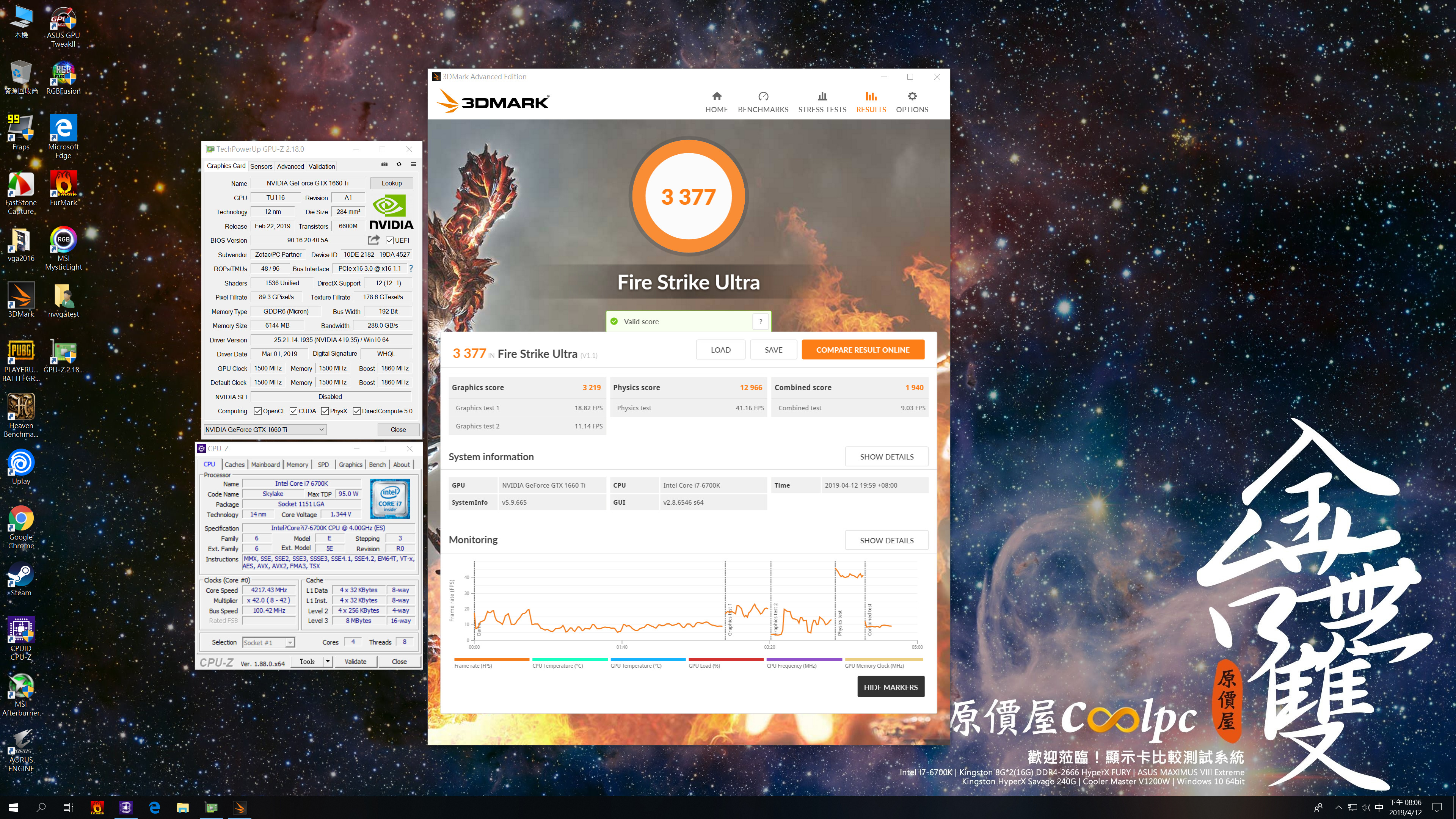The width and height of the screenshot is (1456, 819).
Task: Click SAVE button in 3DMark
Action: 773,350
